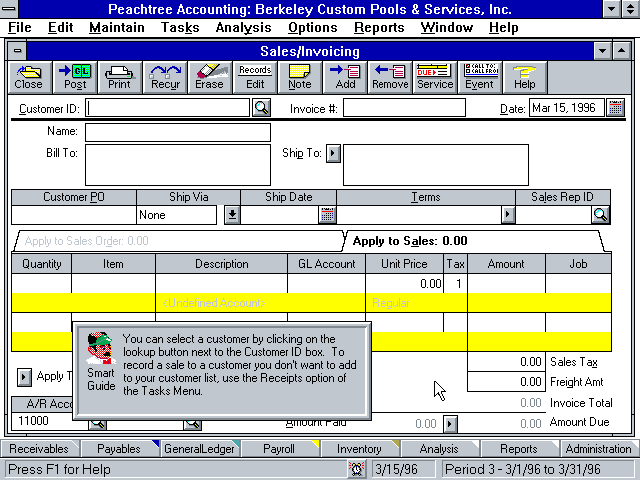Click the Freight Amt amount field
This screenshot has height=480, width=640.
pos(506,382)
